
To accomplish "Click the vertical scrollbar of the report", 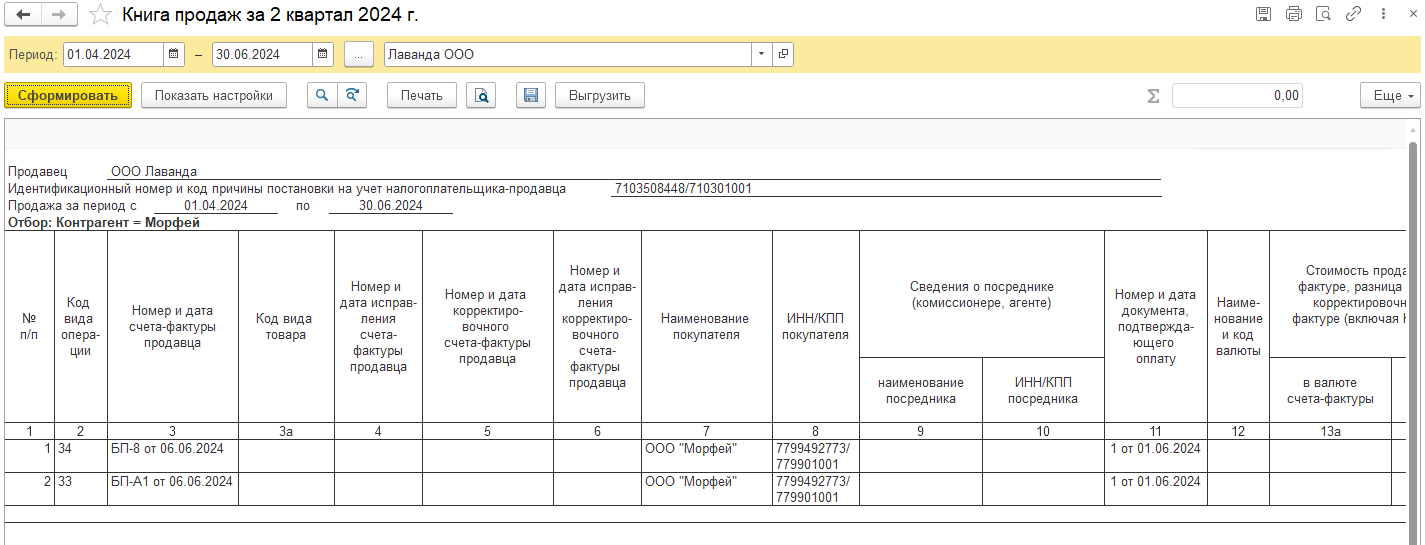I will pyautogui.click(x=1413, y=340).
